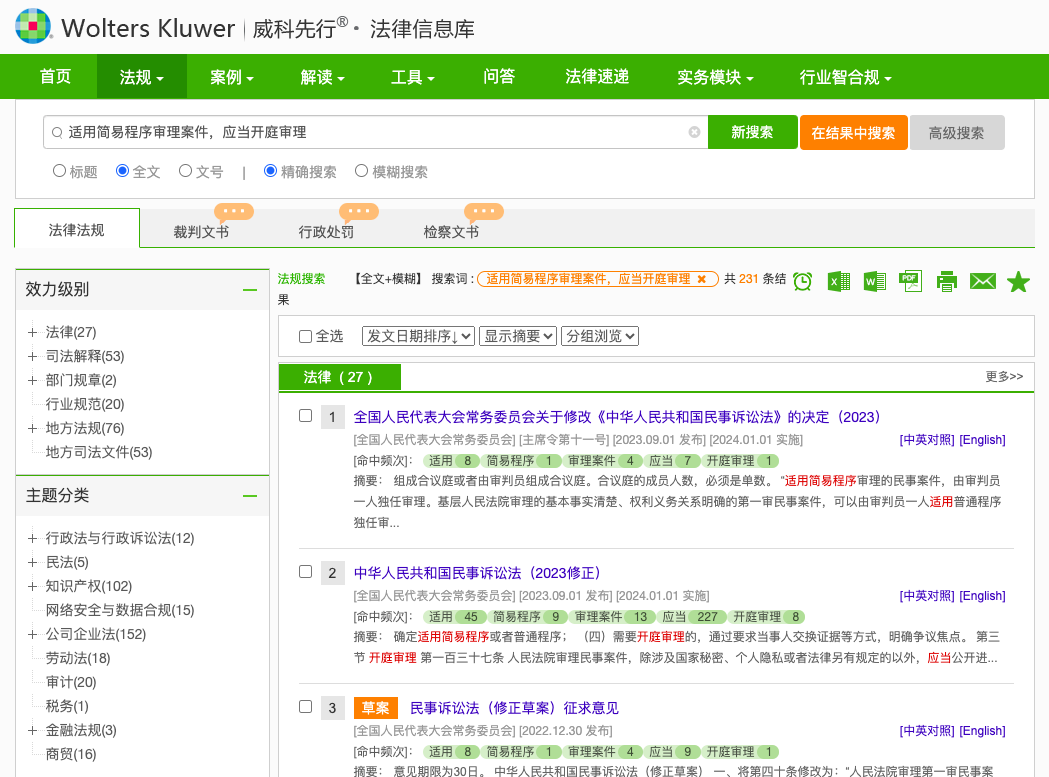Viewport: 1049px width, 777px height.
Task: Open the bubble above 检察文书 tab
Action: click(x=484, y=211)
